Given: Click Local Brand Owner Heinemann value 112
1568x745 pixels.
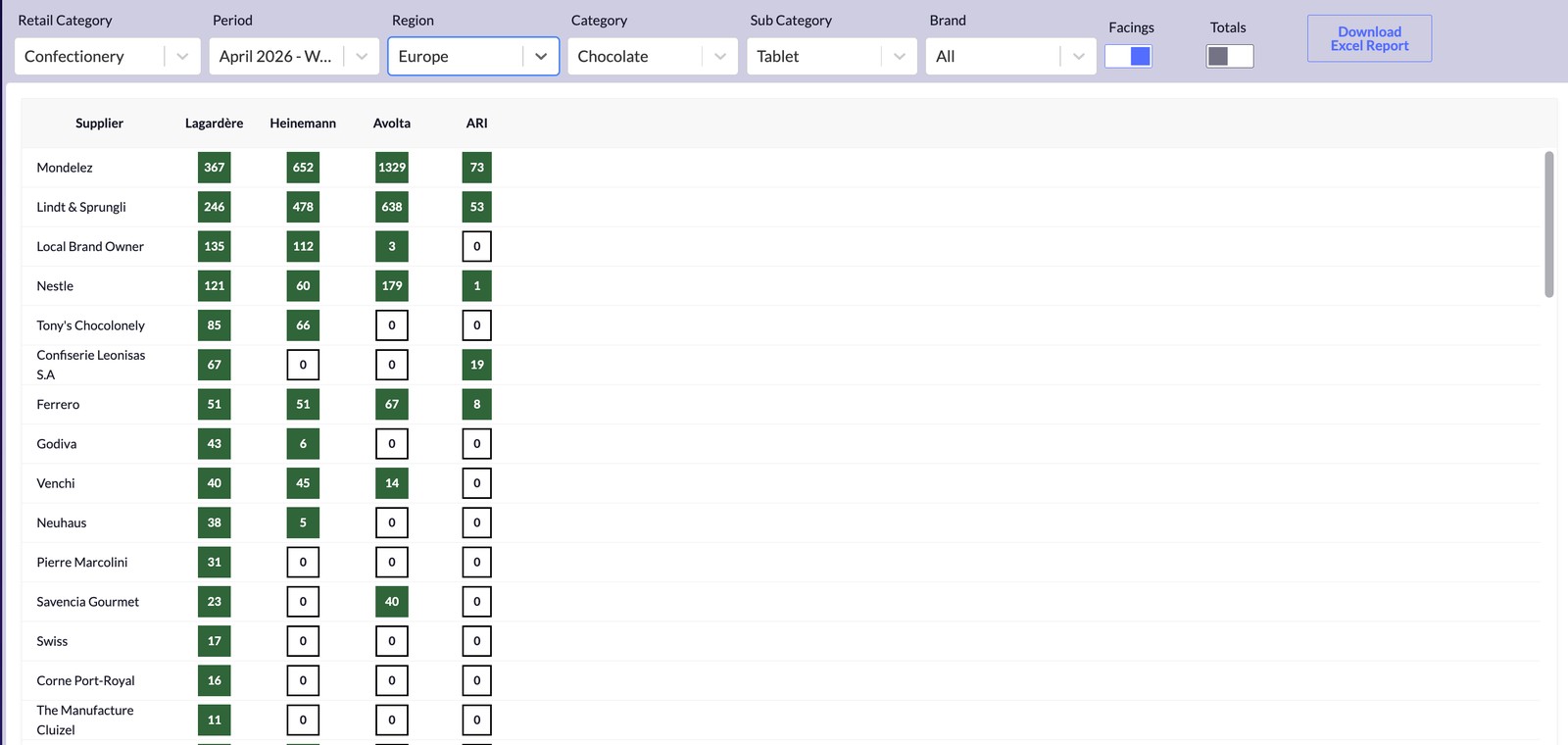Looking at the screenshot, I should [303, 247].
